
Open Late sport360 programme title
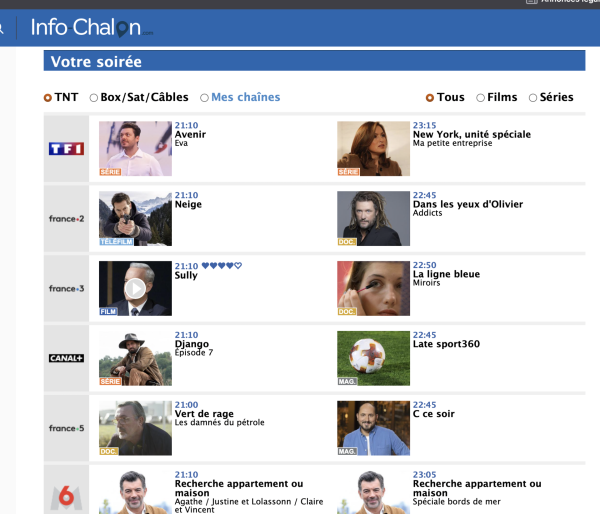pos(446,344)
